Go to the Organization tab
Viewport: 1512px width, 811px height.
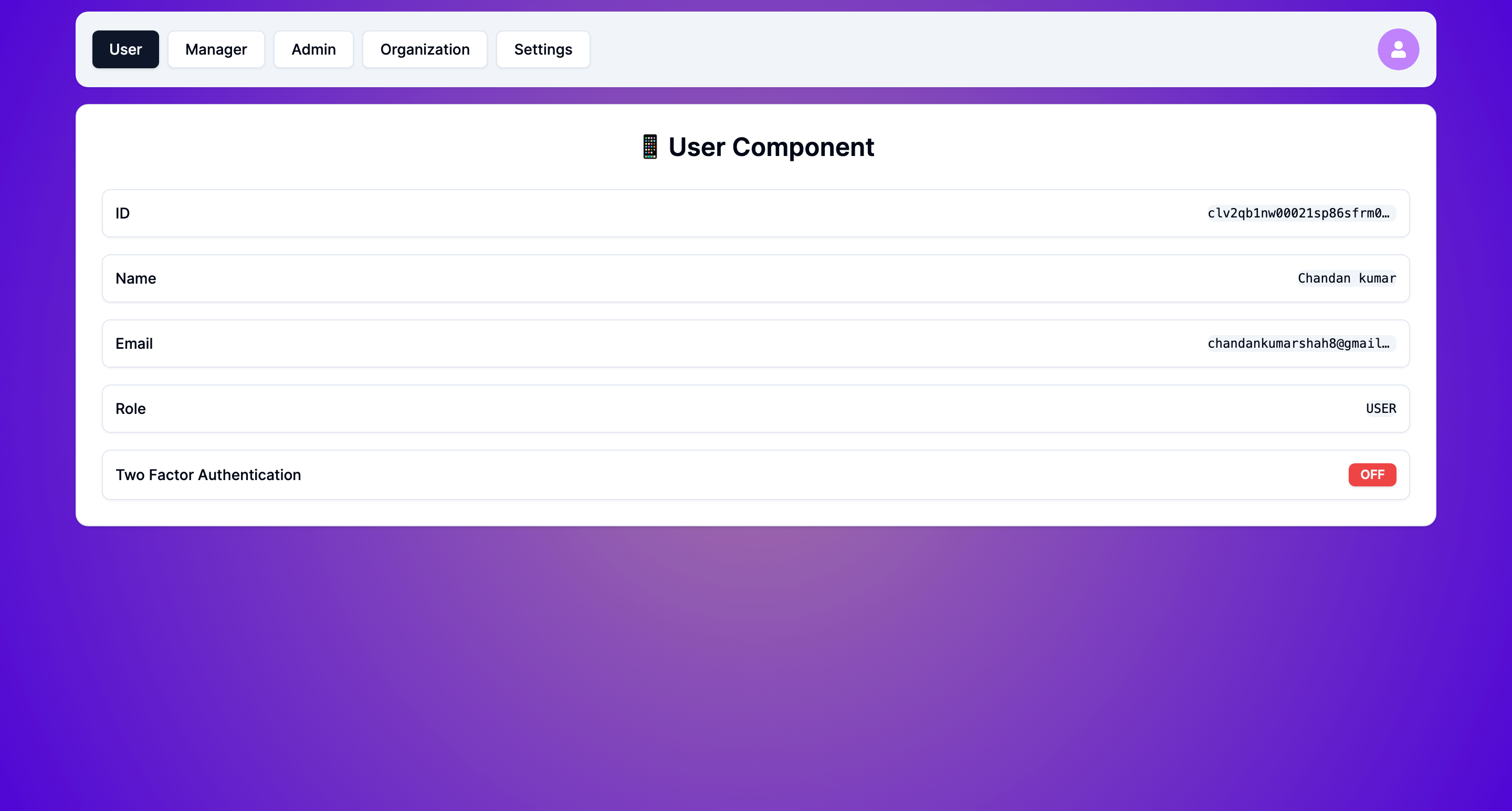424,49
